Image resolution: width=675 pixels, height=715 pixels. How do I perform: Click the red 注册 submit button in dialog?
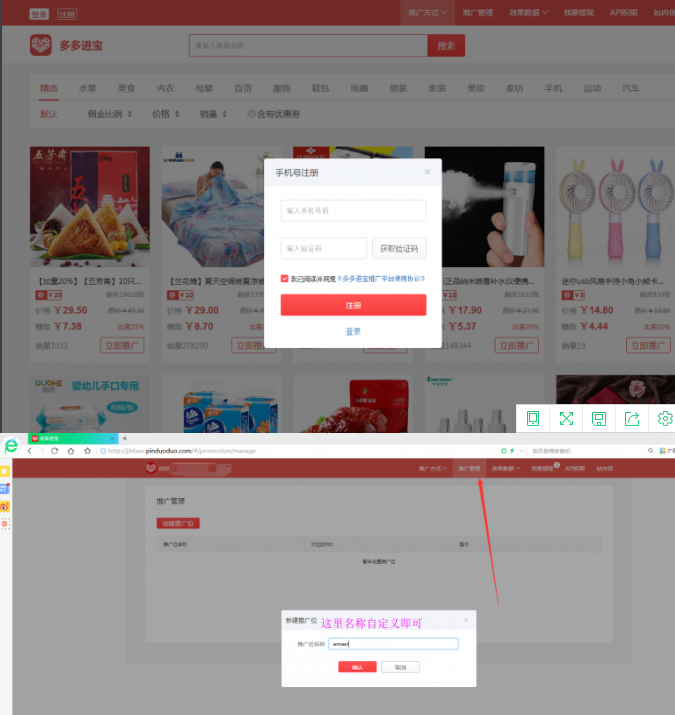pos(353,305)
